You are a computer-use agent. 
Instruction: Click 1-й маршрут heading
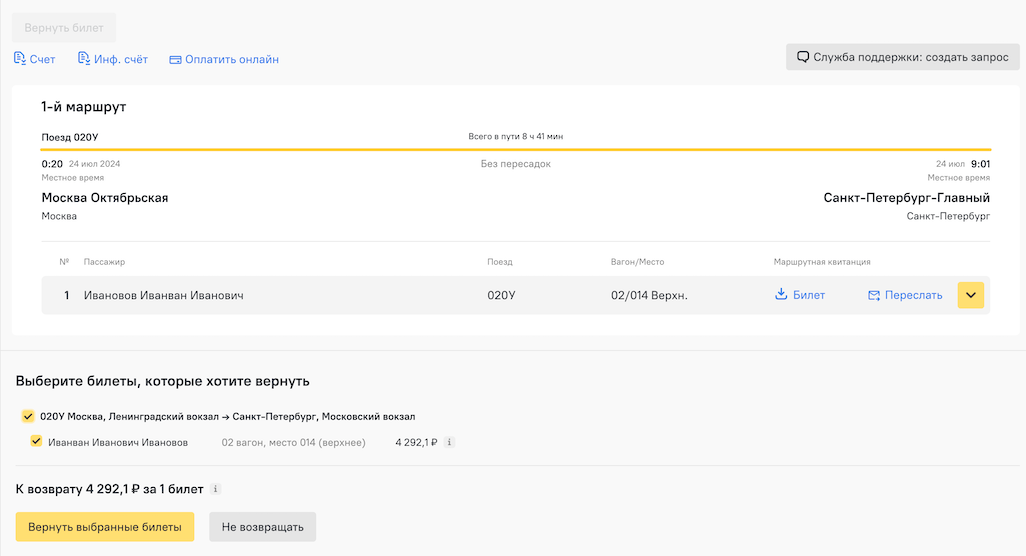[84, 107]
